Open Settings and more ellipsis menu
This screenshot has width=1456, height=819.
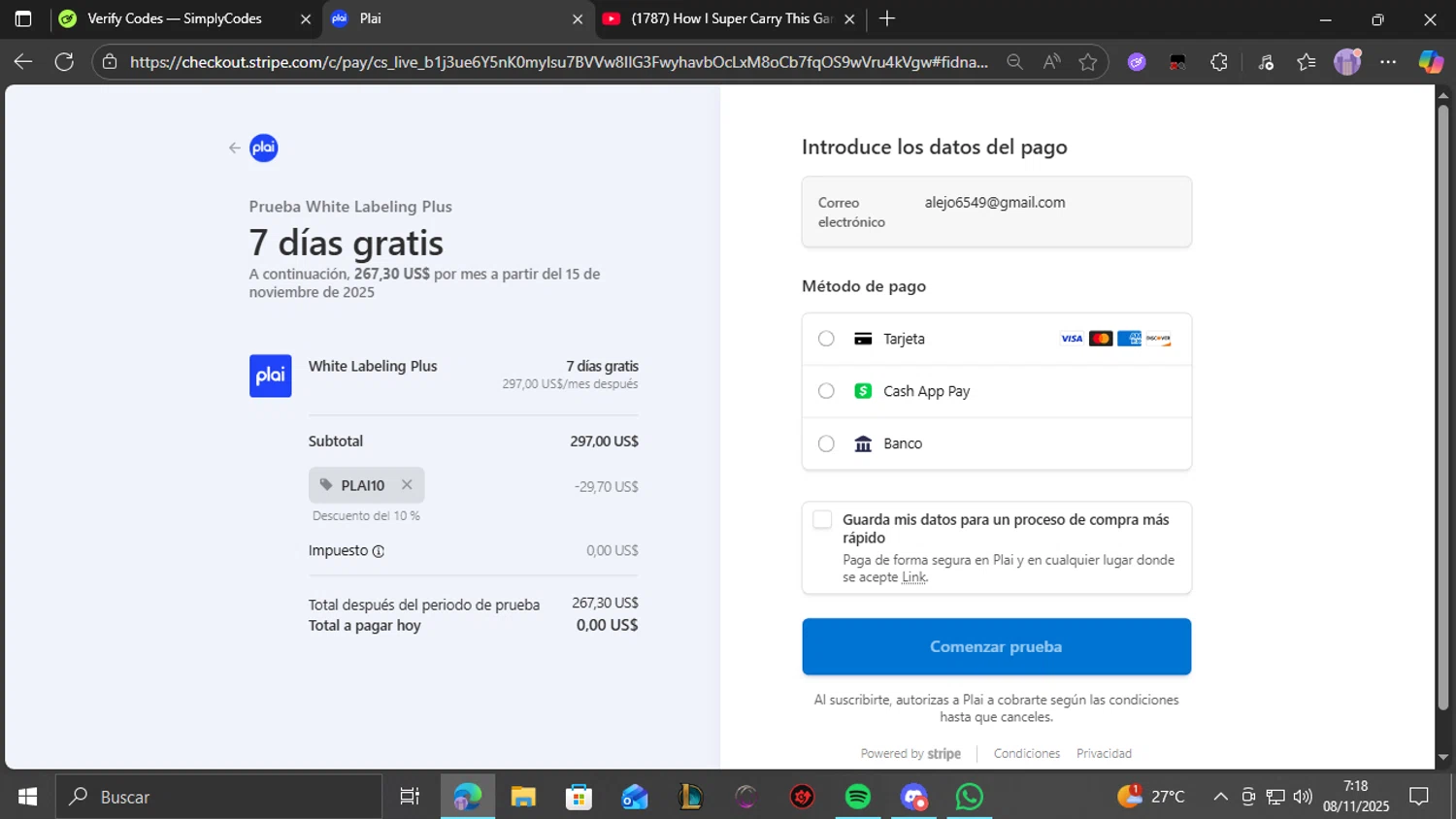pyautogui.click(x=1388, y=62)
